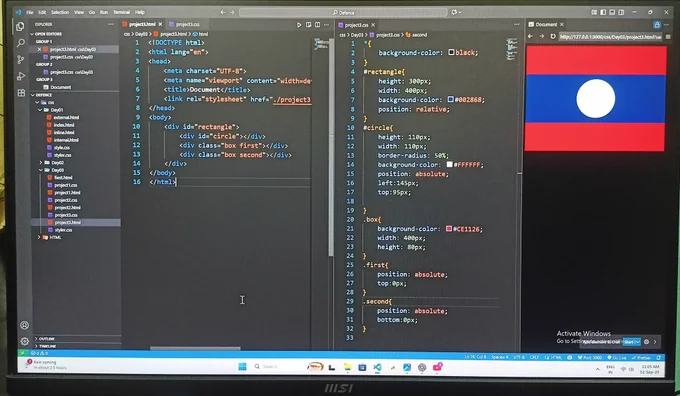Open the File menu

click(x=29, y=12)
